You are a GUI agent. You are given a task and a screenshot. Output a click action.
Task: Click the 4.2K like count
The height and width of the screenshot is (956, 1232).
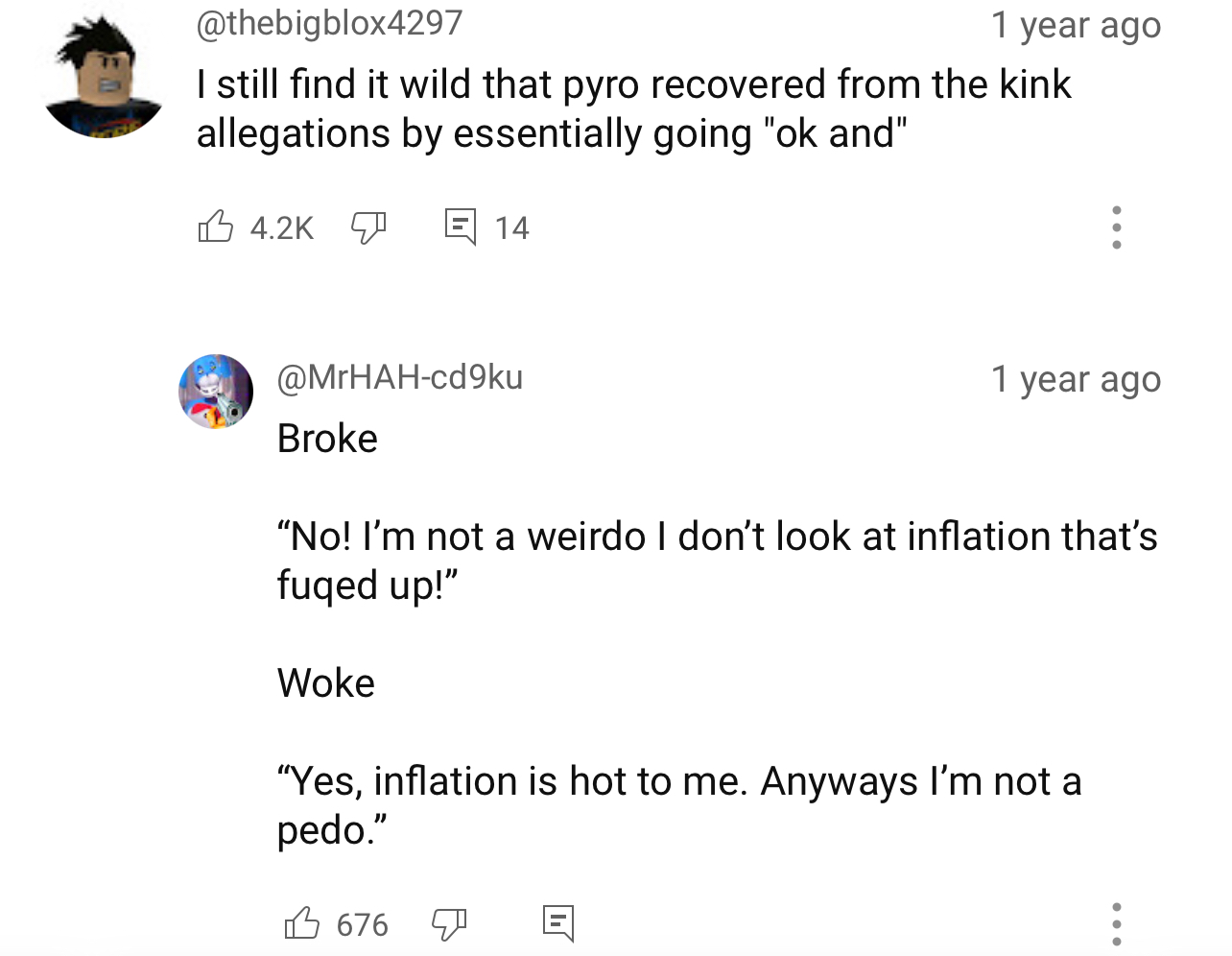click(281, 227)
